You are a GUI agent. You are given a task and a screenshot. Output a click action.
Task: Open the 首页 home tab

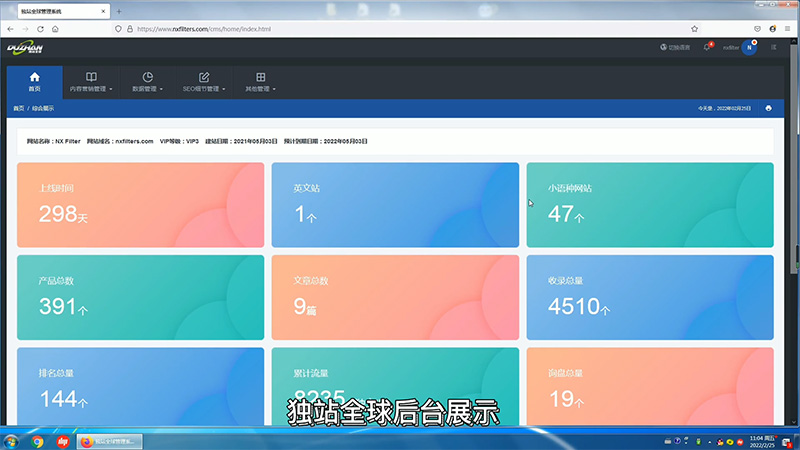click(35, 82)
